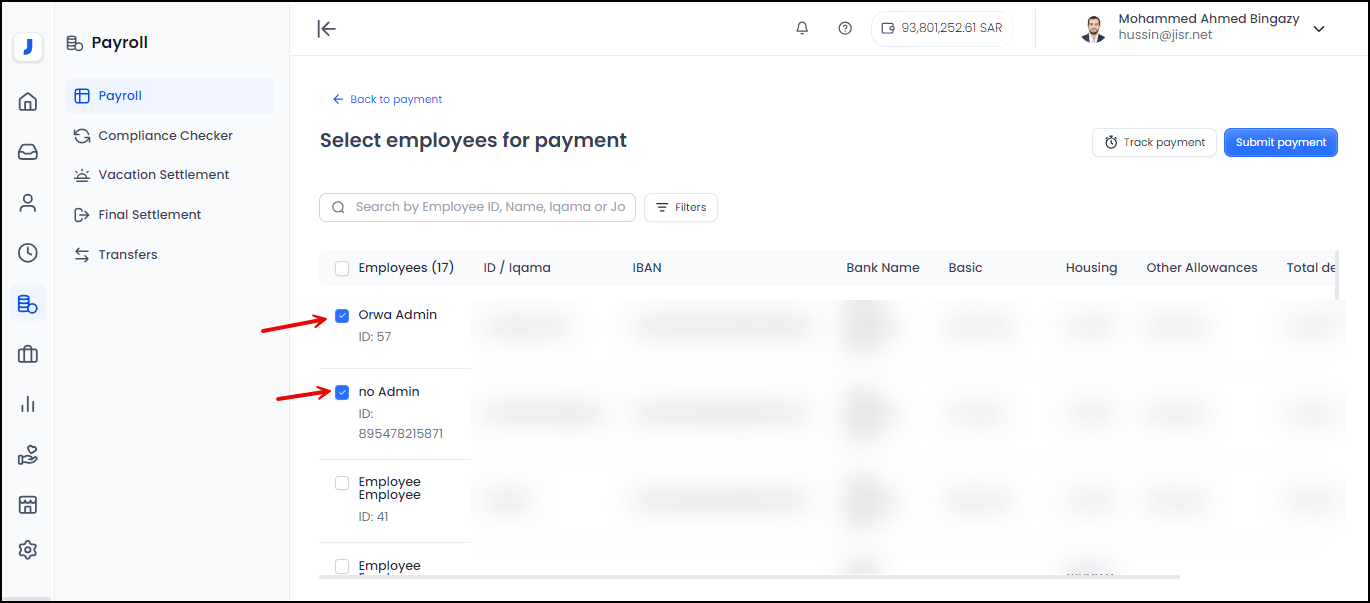The width and height of the screenshot is (1370, 603).
Task: Open the help question mark icon
Action: 845,28
